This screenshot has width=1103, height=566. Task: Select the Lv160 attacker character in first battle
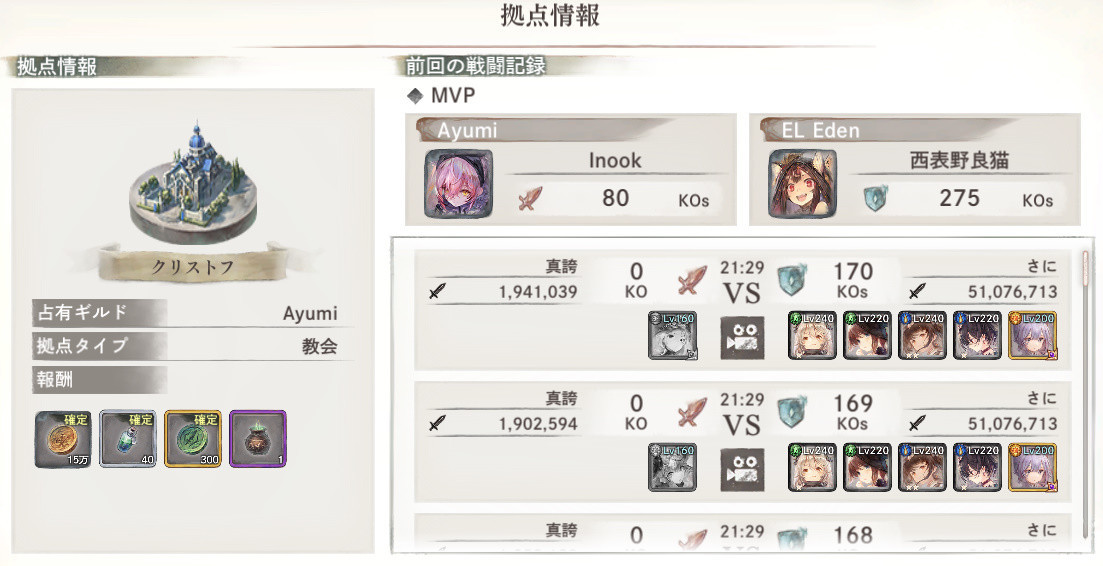673,335
